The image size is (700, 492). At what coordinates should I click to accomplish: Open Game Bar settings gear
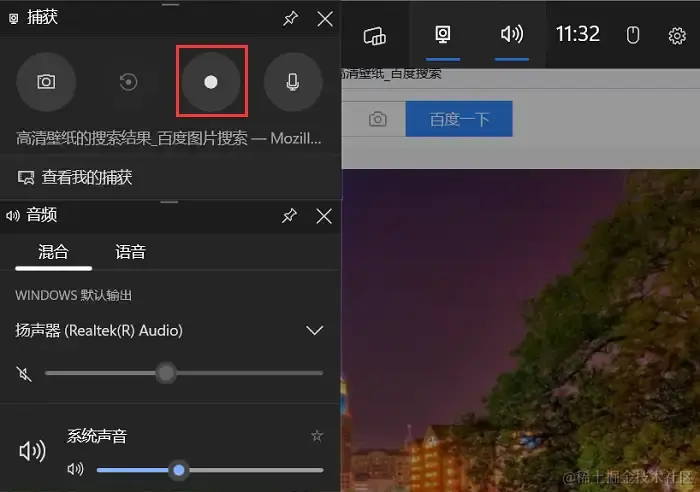point(677,35)
